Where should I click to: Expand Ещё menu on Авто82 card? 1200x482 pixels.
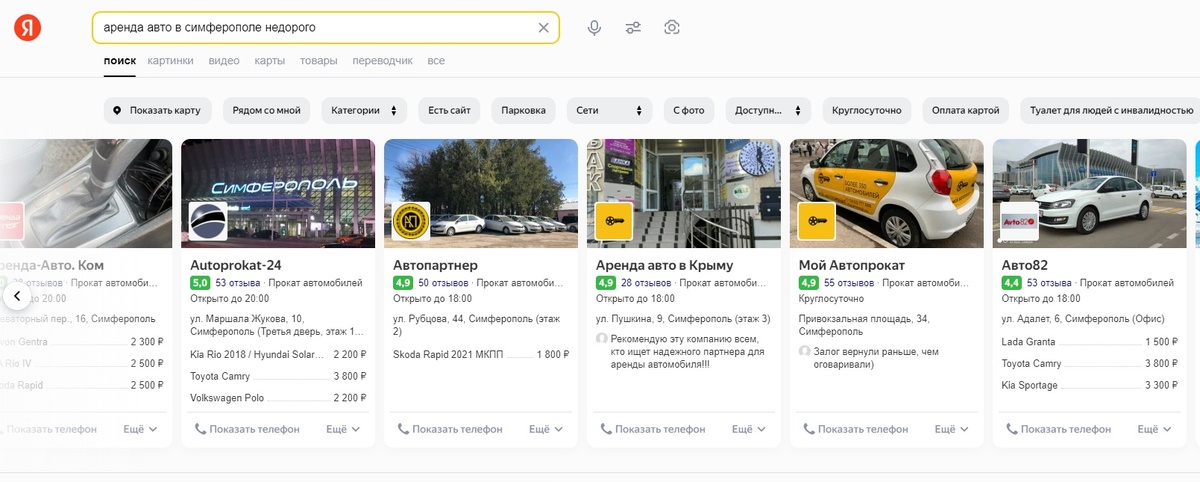point(1156,429)
